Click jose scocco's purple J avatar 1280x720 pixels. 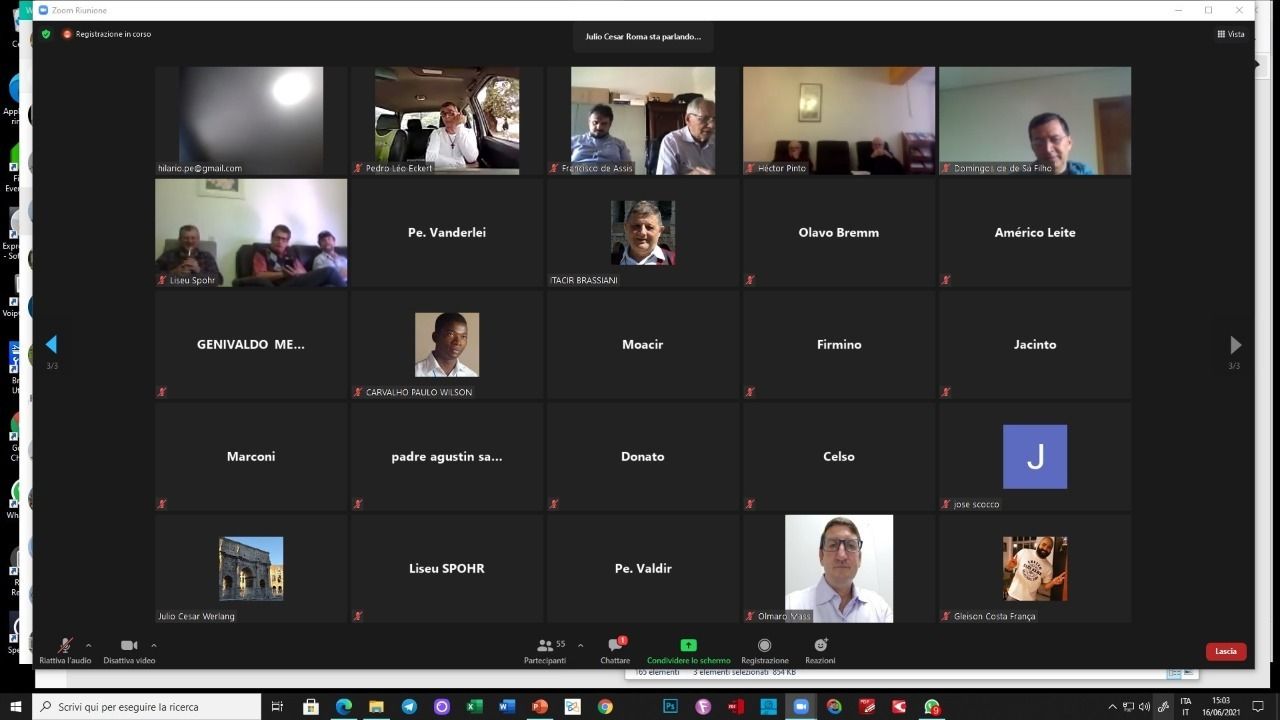pos(1035,457)
